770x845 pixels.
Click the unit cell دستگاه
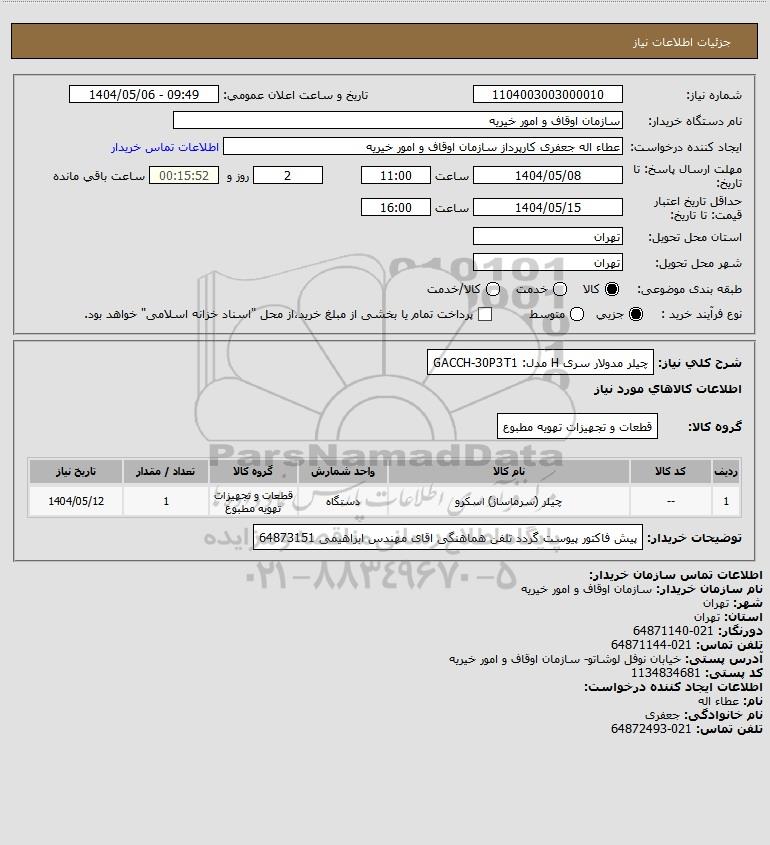[343, 501]
